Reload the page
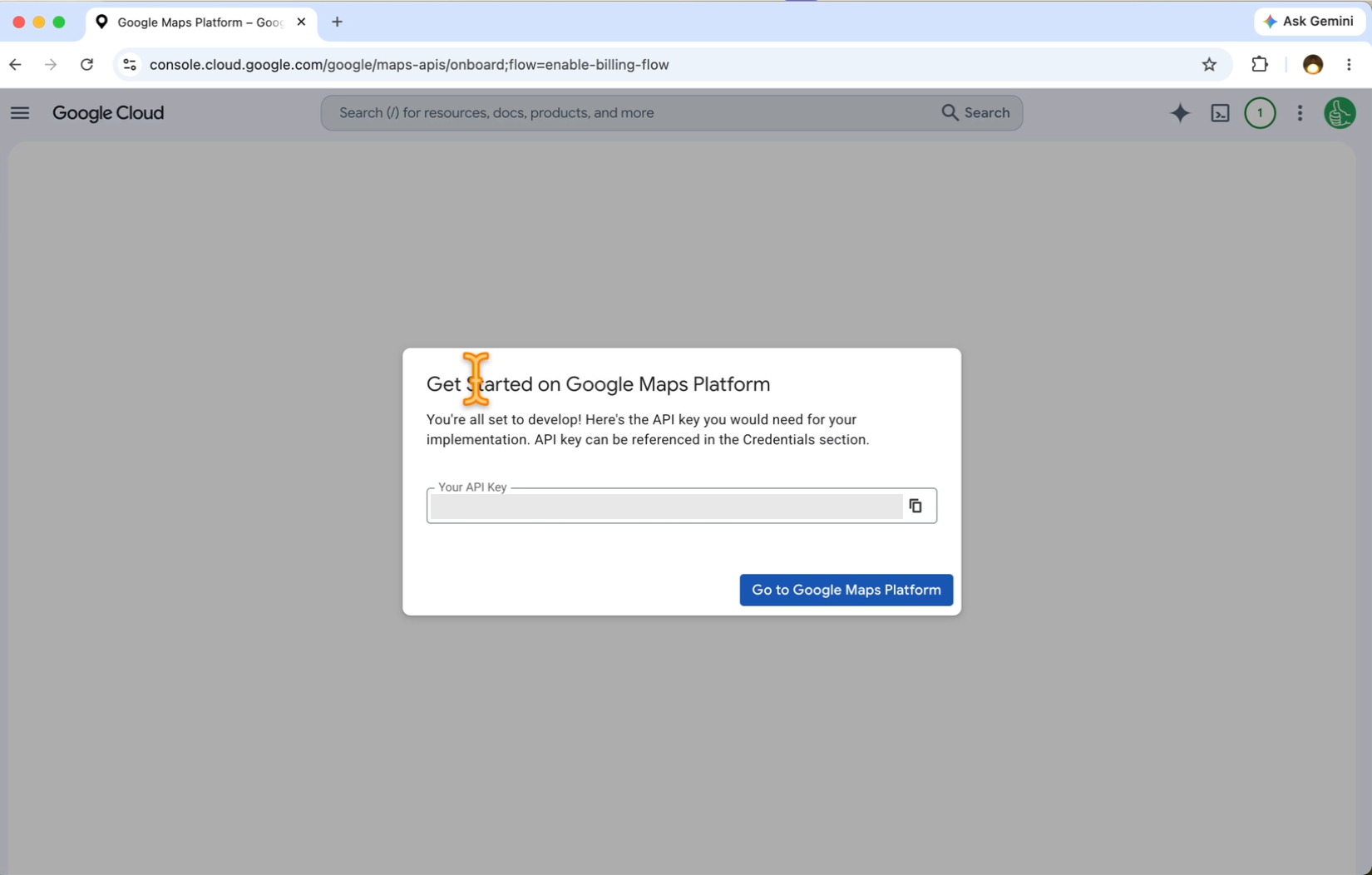Image resolution: width=1372 pixels, height=875 pixels. point(86,65)
